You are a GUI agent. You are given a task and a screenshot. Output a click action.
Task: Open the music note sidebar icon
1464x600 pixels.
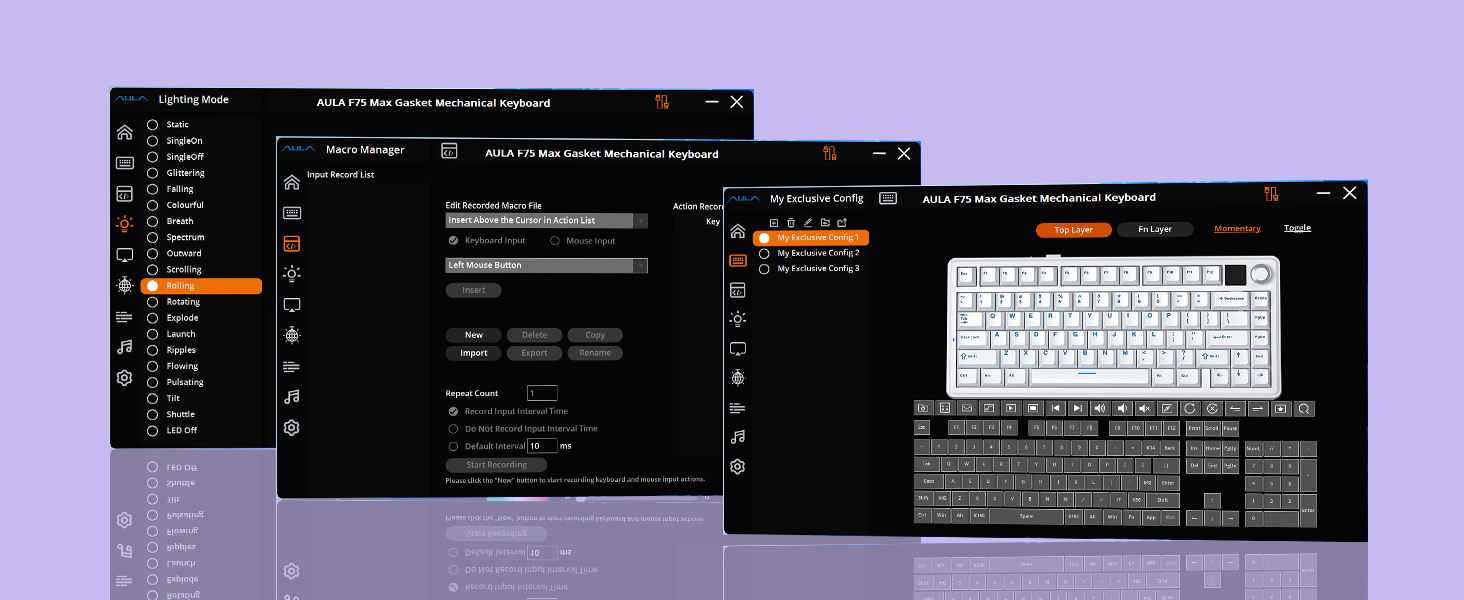pyautogui.click(x=737, y=437)
